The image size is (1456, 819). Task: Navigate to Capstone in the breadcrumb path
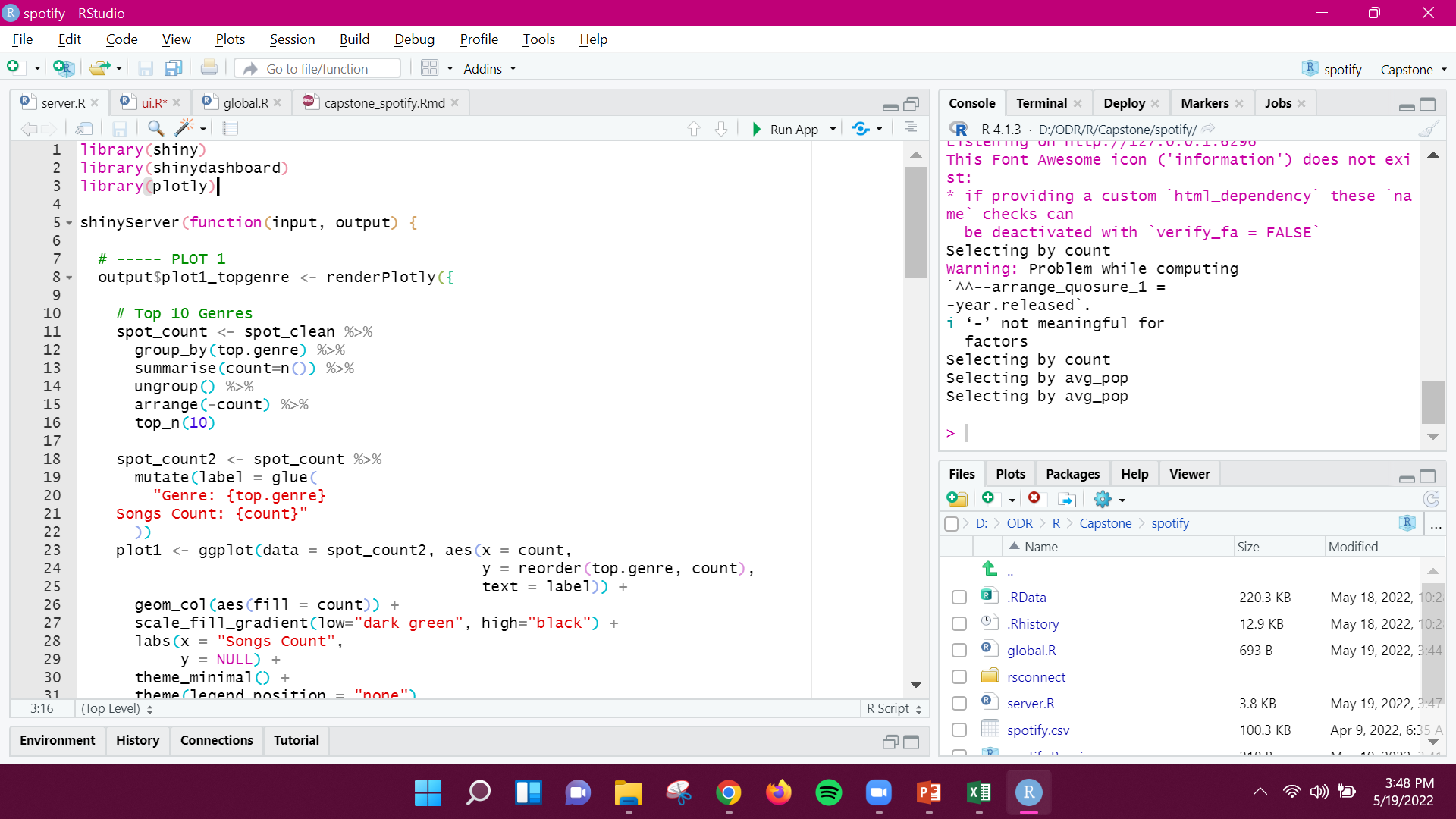point(1105,523)
